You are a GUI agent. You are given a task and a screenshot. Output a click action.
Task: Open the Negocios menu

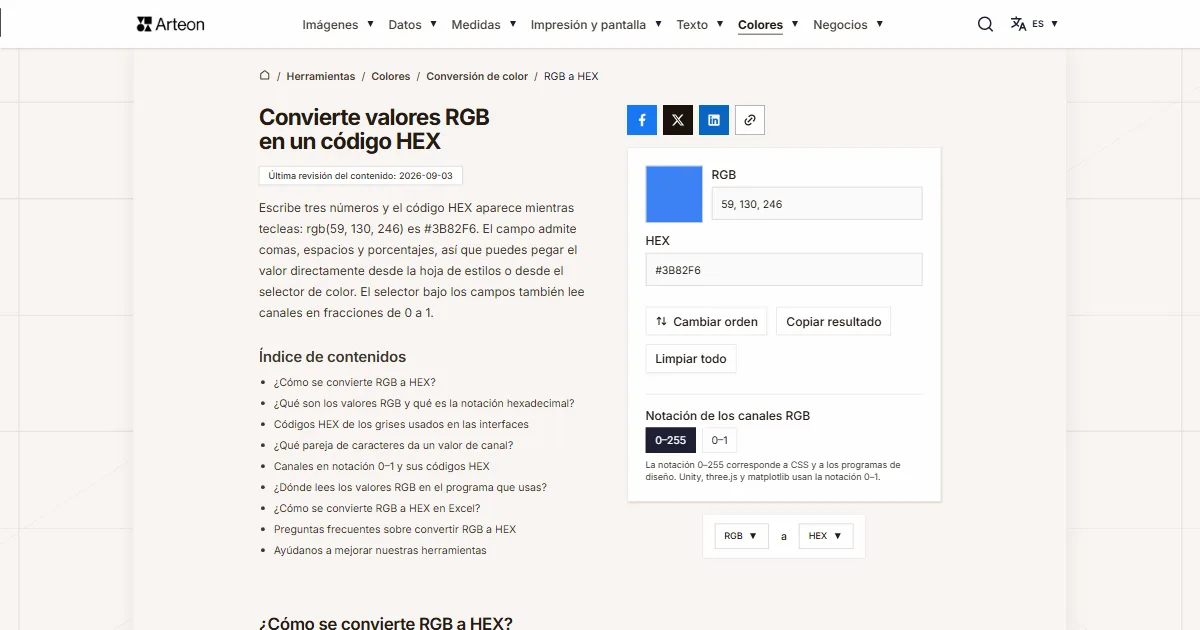[x=848, y=24]
